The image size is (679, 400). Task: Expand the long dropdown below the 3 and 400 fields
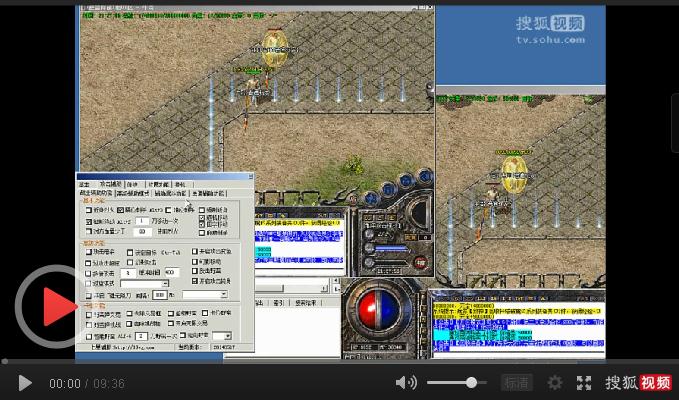(x=165, y=284)
